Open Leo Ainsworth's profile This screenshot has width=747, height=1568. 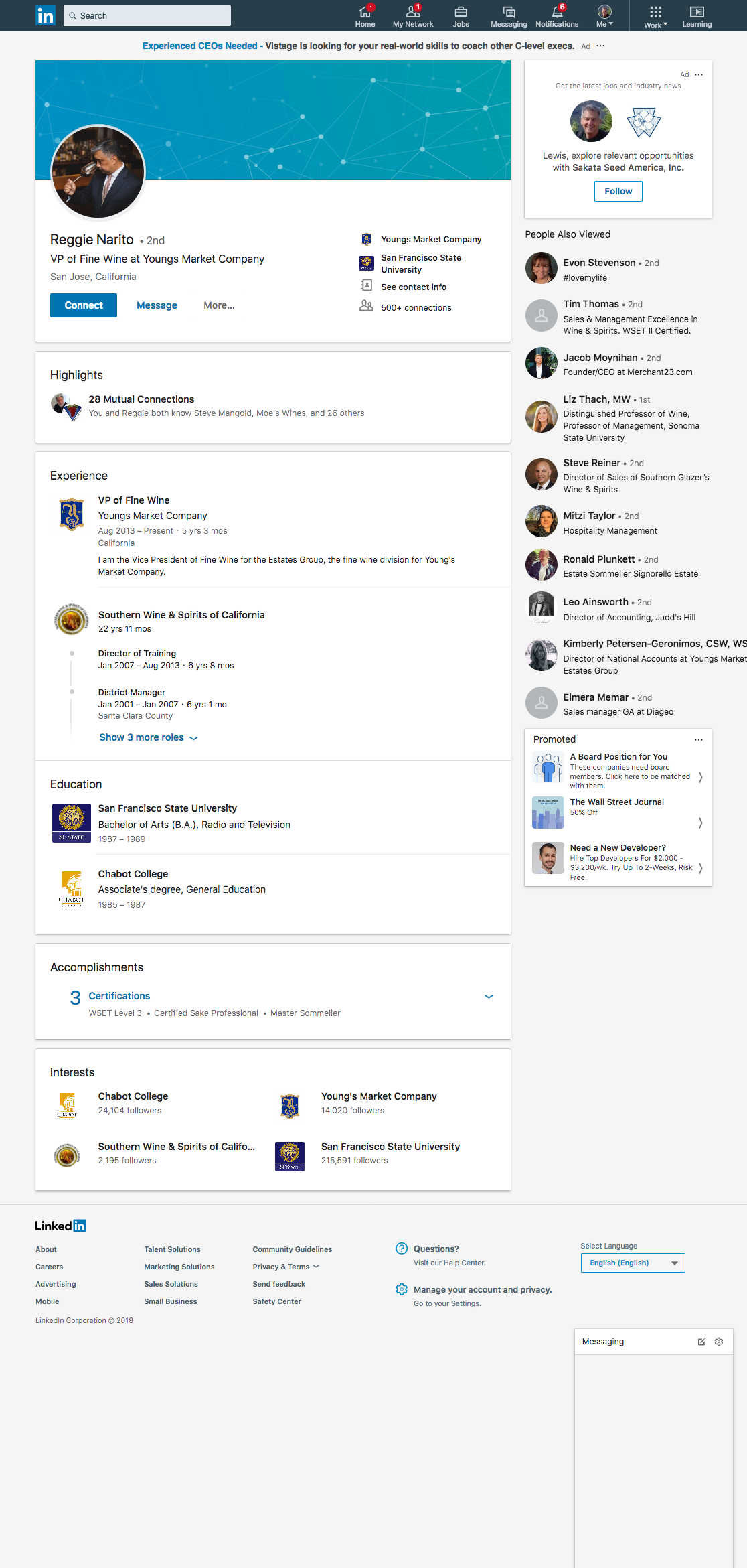pos(596,602)
